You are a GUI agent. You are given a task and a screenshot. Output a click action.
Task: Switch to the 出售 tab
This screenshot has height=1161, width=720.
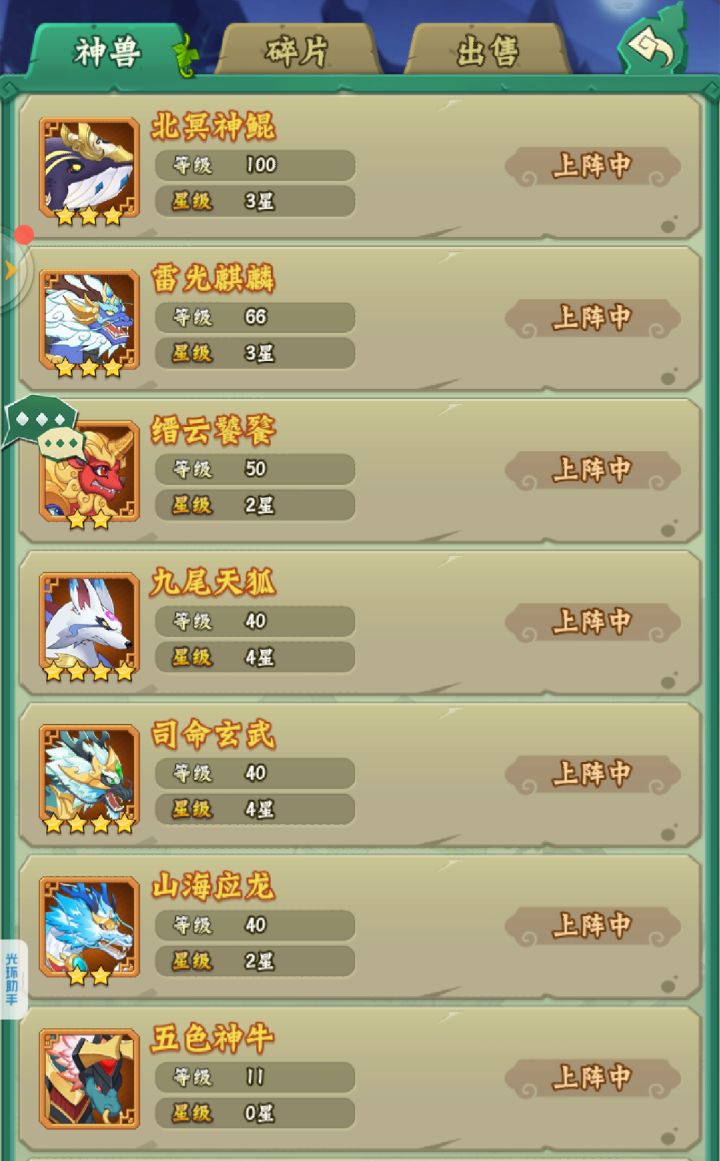click(487, 50)
